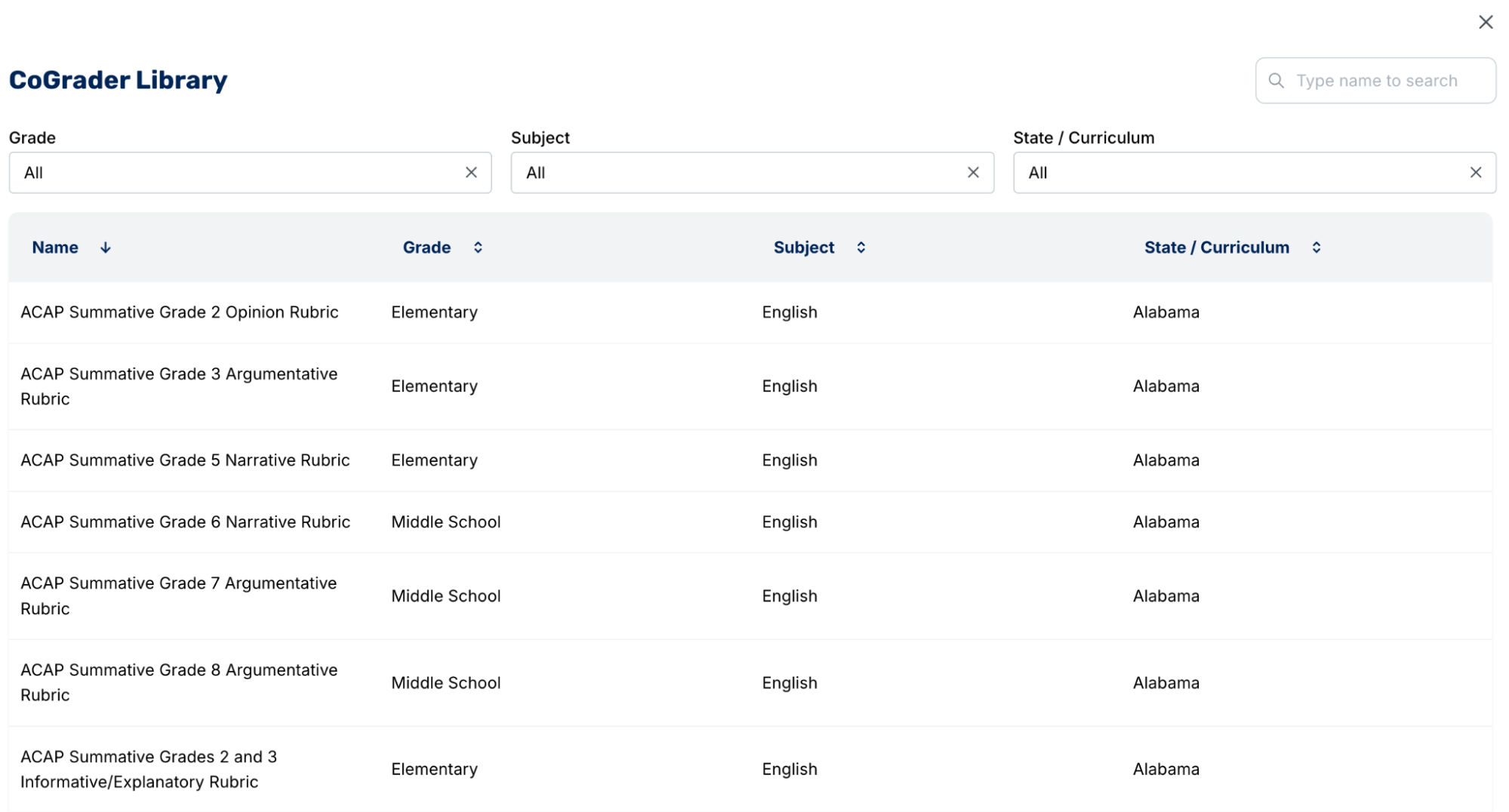Select the Grade 7 Argumentative Rubric row

click(x=178, y=595)
